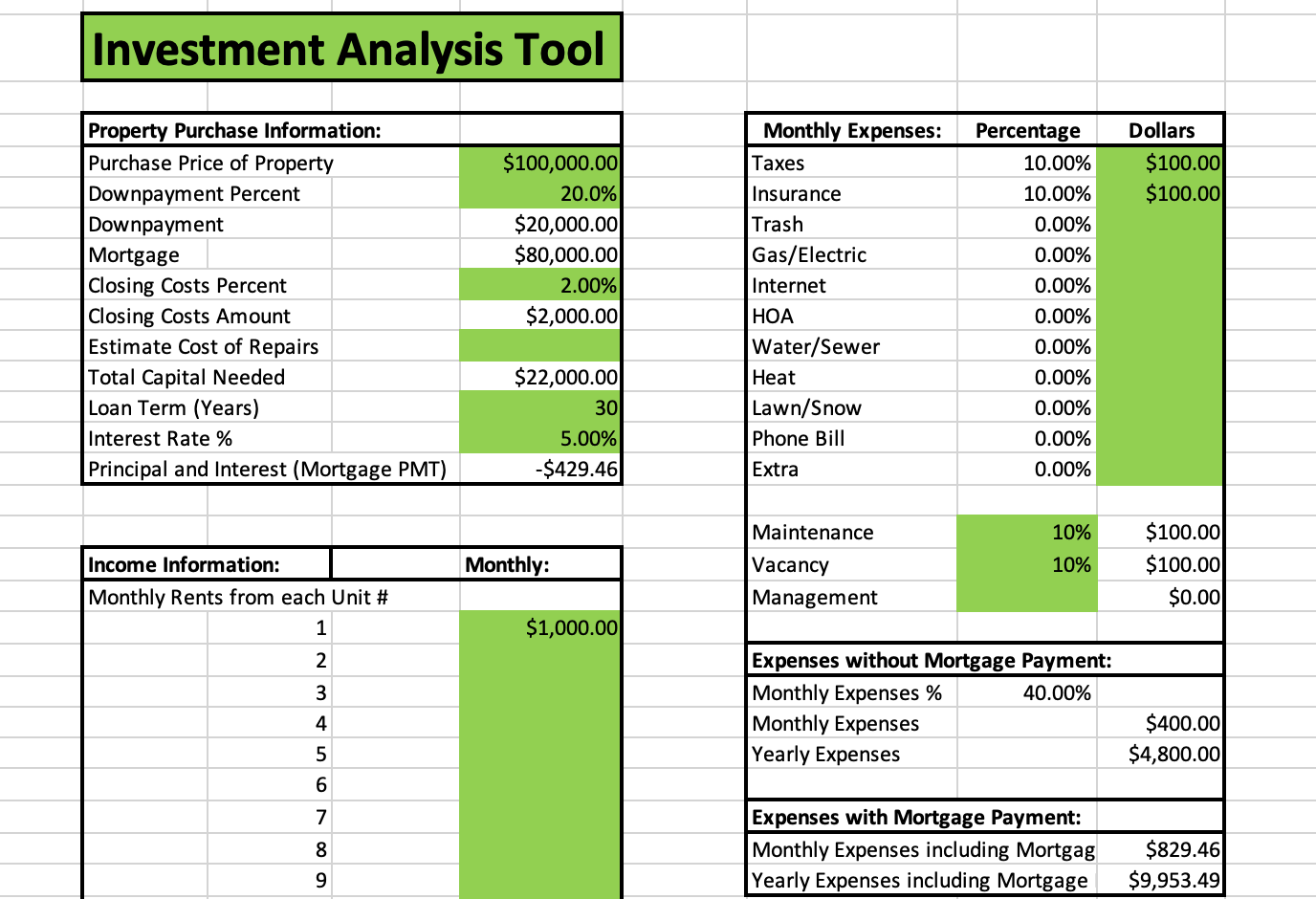Select the Yearly Expenses amount of $4,800.00
Viewport: 1316px width, 899px height.
1160,754
